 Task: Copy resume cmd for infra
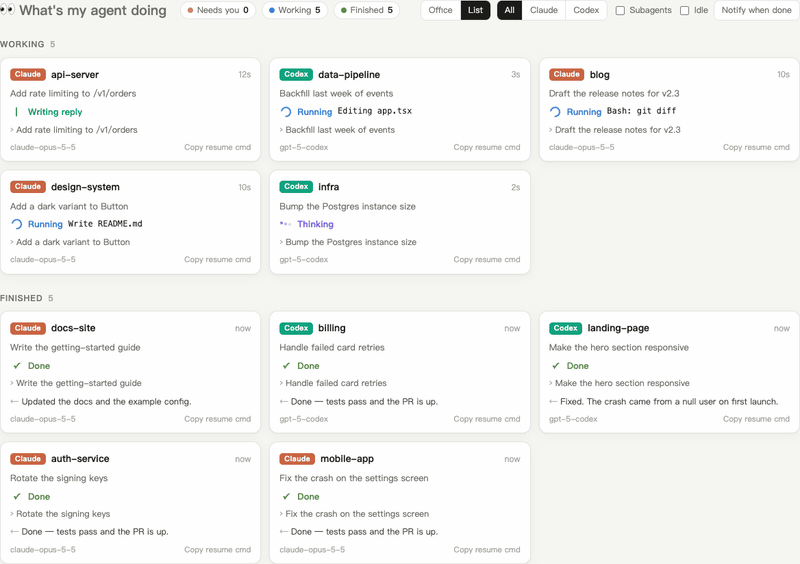tap(487, 260)
